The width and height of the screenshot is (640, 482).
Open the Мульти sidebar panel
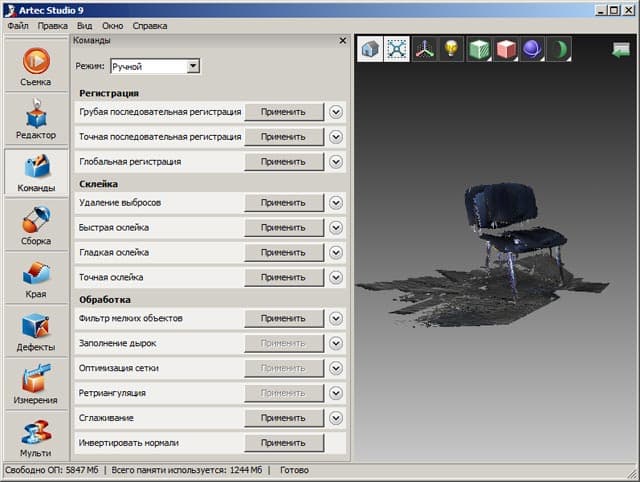[36, 437]
